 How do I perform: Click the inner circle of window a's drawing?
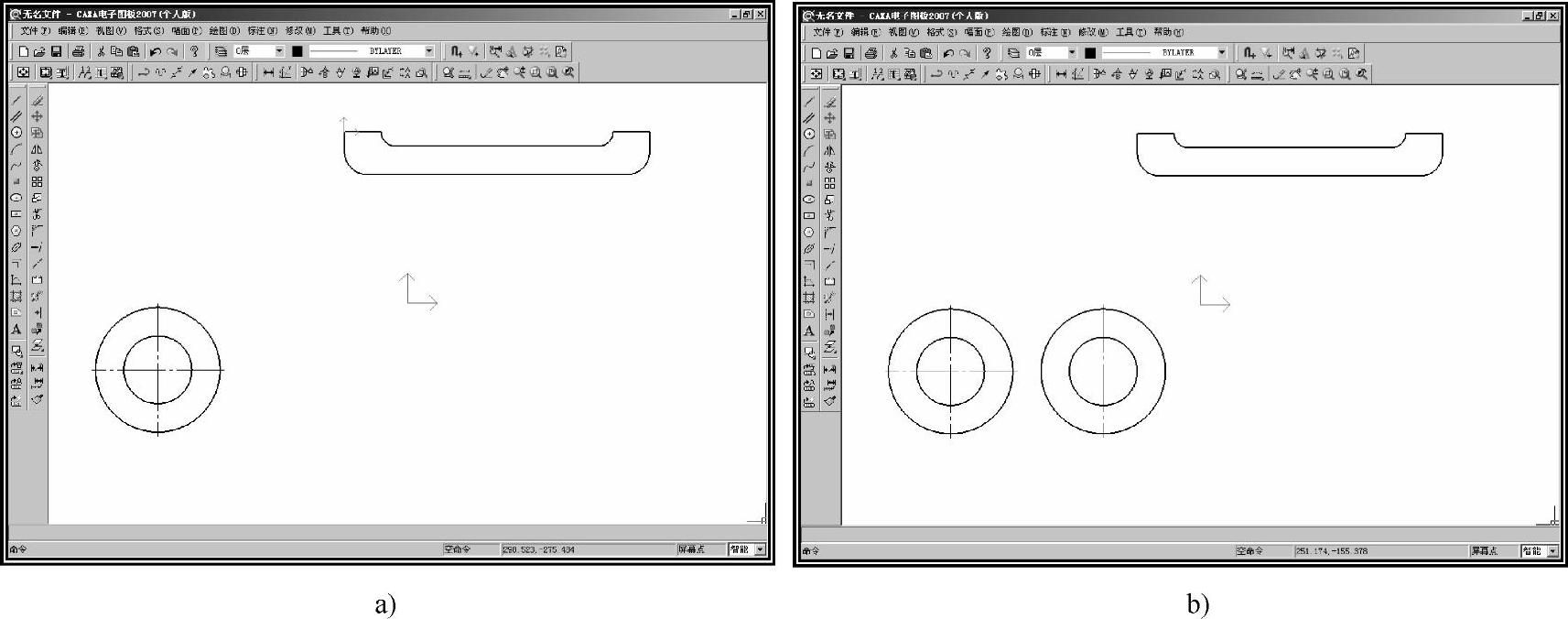(158, 370)
